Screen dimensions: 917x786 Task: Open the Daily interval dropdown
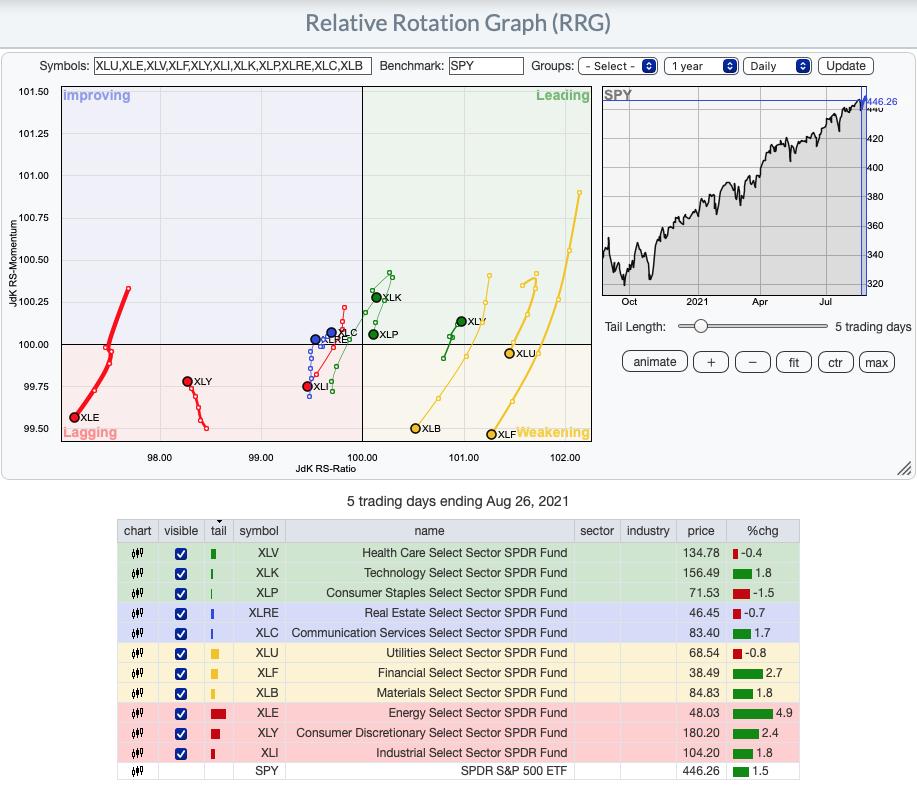tap(777, 66)
